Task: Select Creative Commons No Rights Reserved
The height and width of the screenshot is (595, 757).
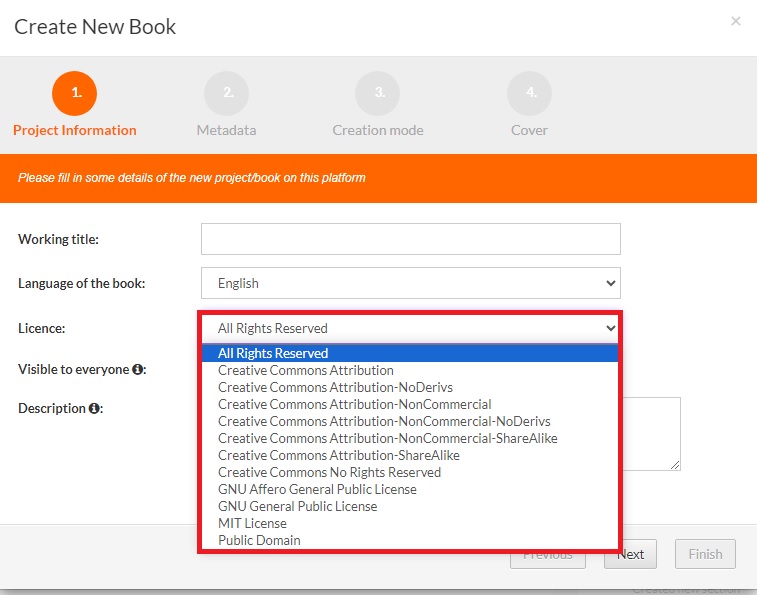Action: [329, 472]
